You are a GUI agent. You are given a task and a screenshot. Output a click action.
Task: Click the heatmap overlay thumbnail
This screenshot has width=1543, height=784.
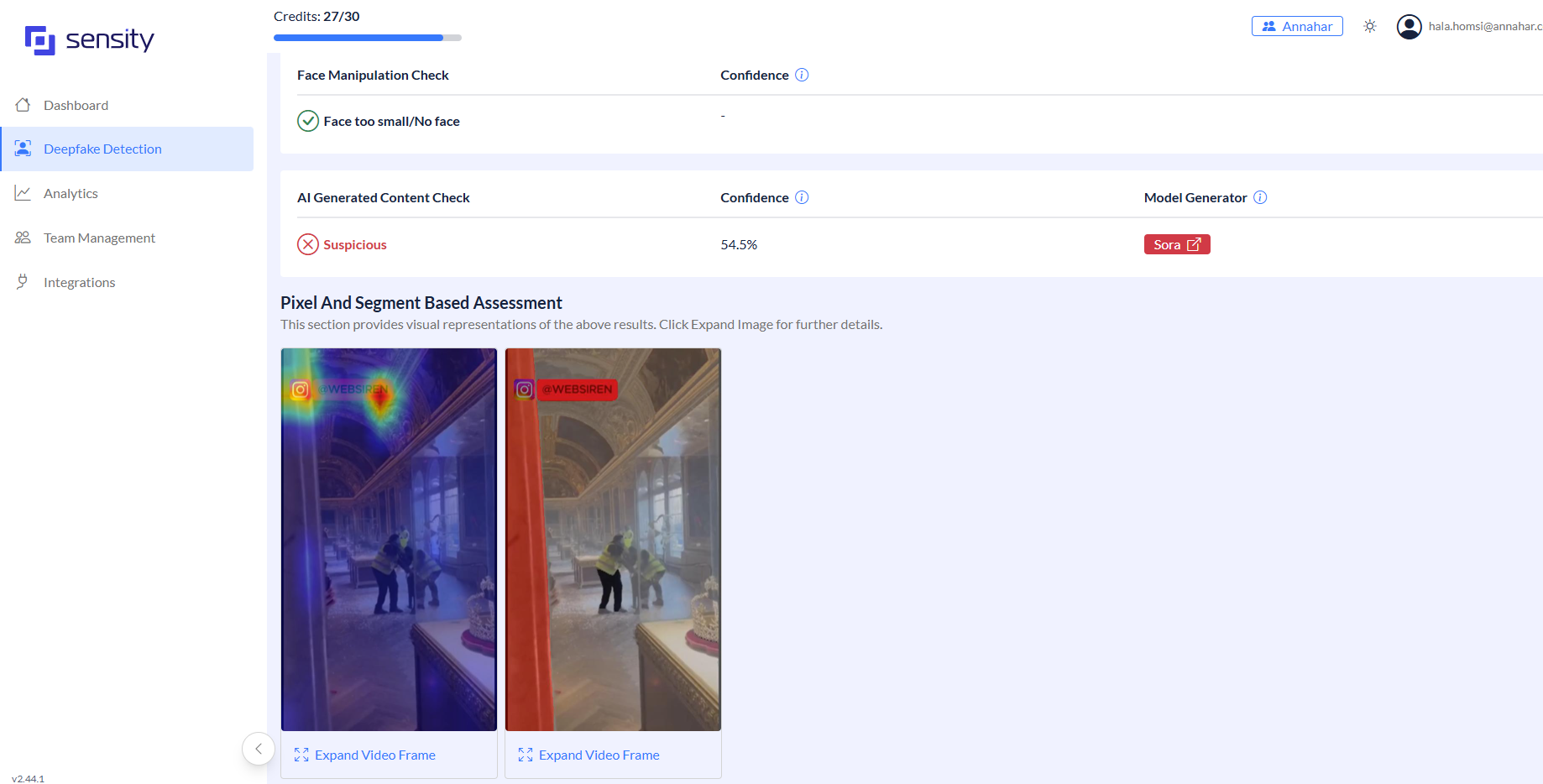click(389, 539)
